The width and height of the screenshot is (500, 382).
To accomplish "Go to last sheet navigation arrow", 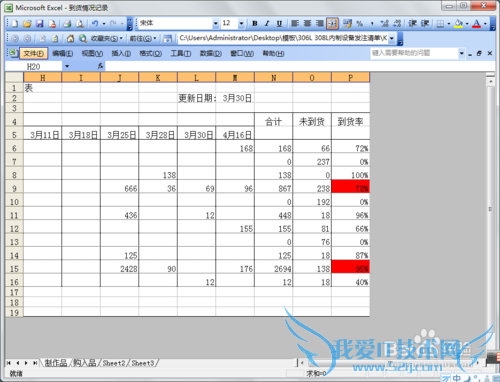I will tap(35, 363).
